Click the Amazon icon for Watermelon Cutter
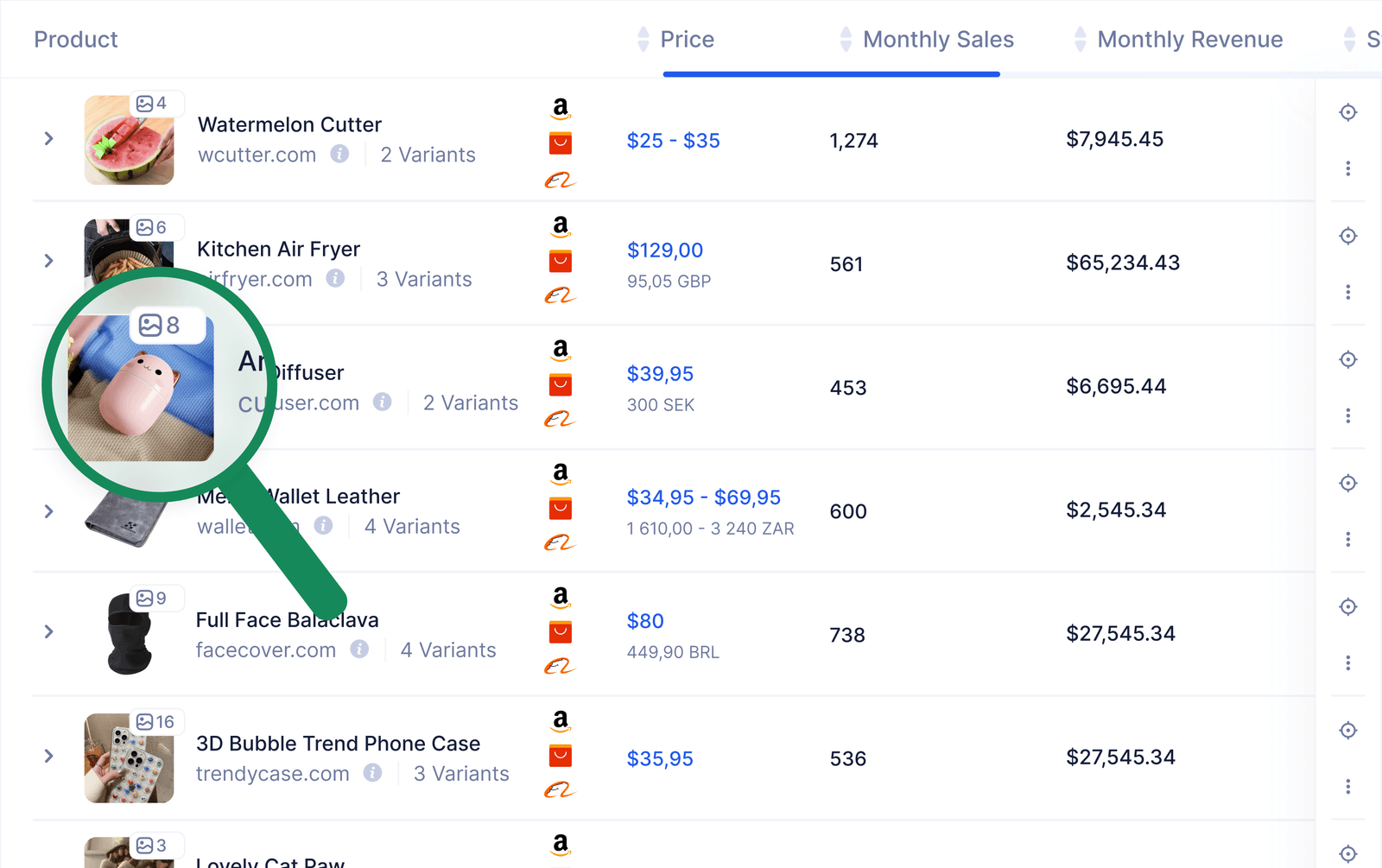 point(561,108)
